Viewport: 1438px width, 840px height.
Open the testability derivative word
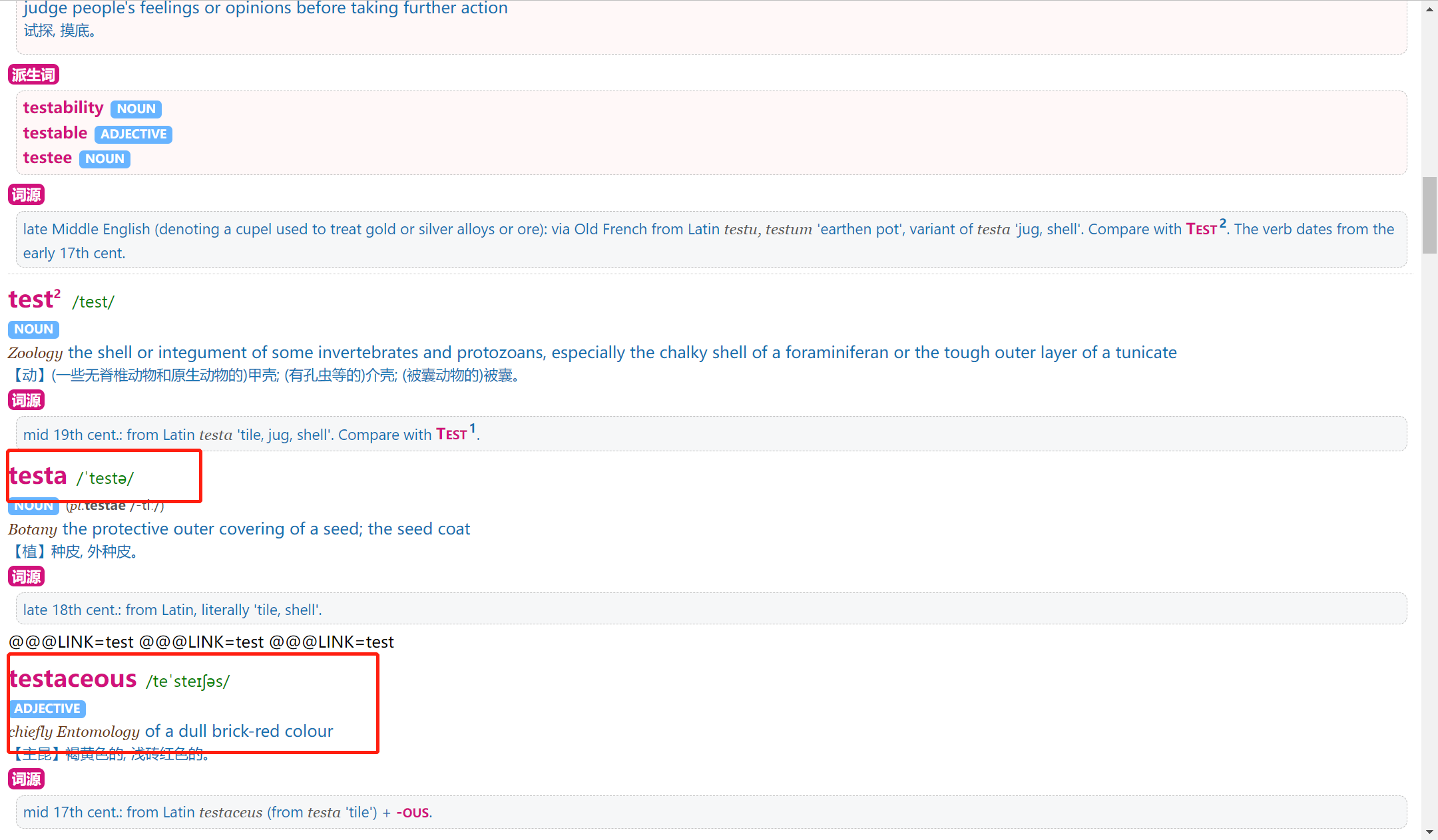(x=63, y=108)
